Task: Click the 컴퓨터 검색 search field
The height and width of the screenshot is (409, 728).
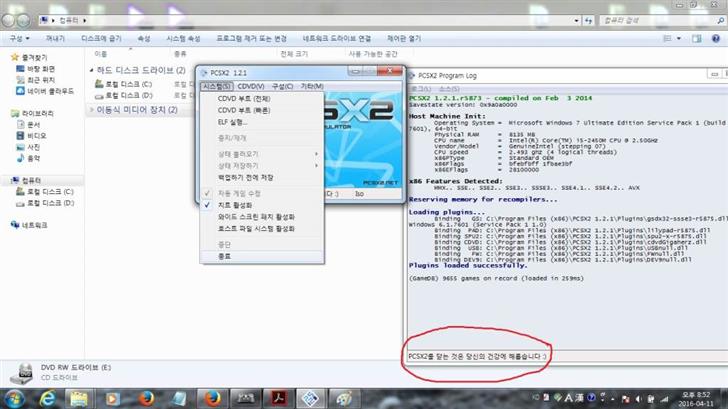Action: (x=662, y=20)
